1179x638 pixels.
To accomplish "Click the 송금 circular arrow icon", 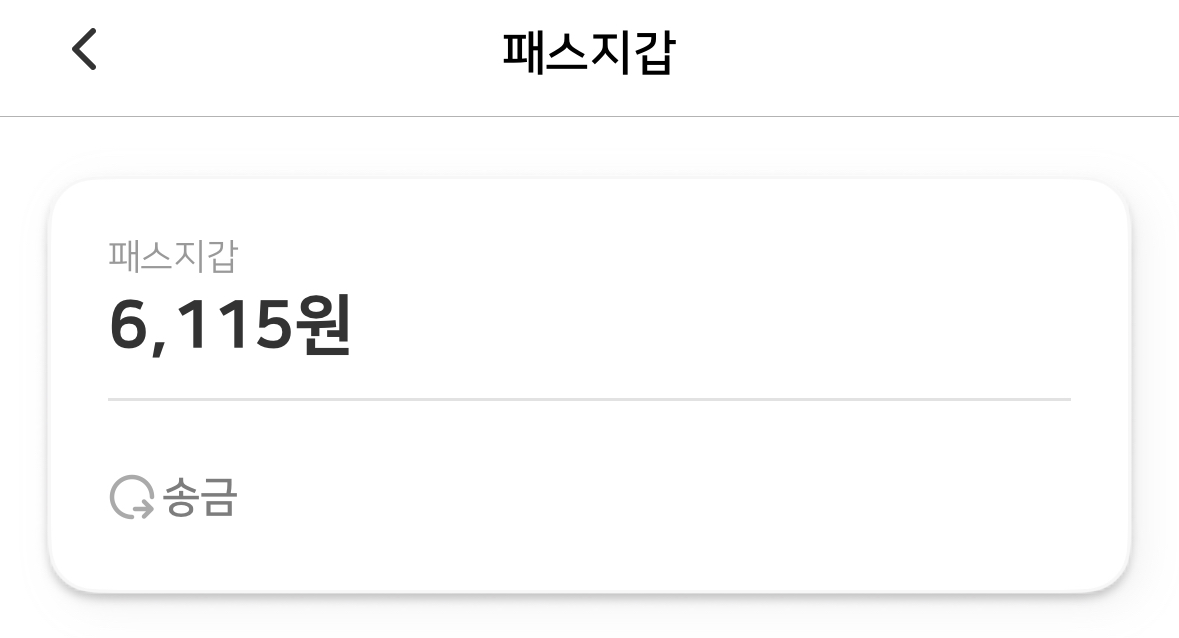I will click(x=131, y=499).
